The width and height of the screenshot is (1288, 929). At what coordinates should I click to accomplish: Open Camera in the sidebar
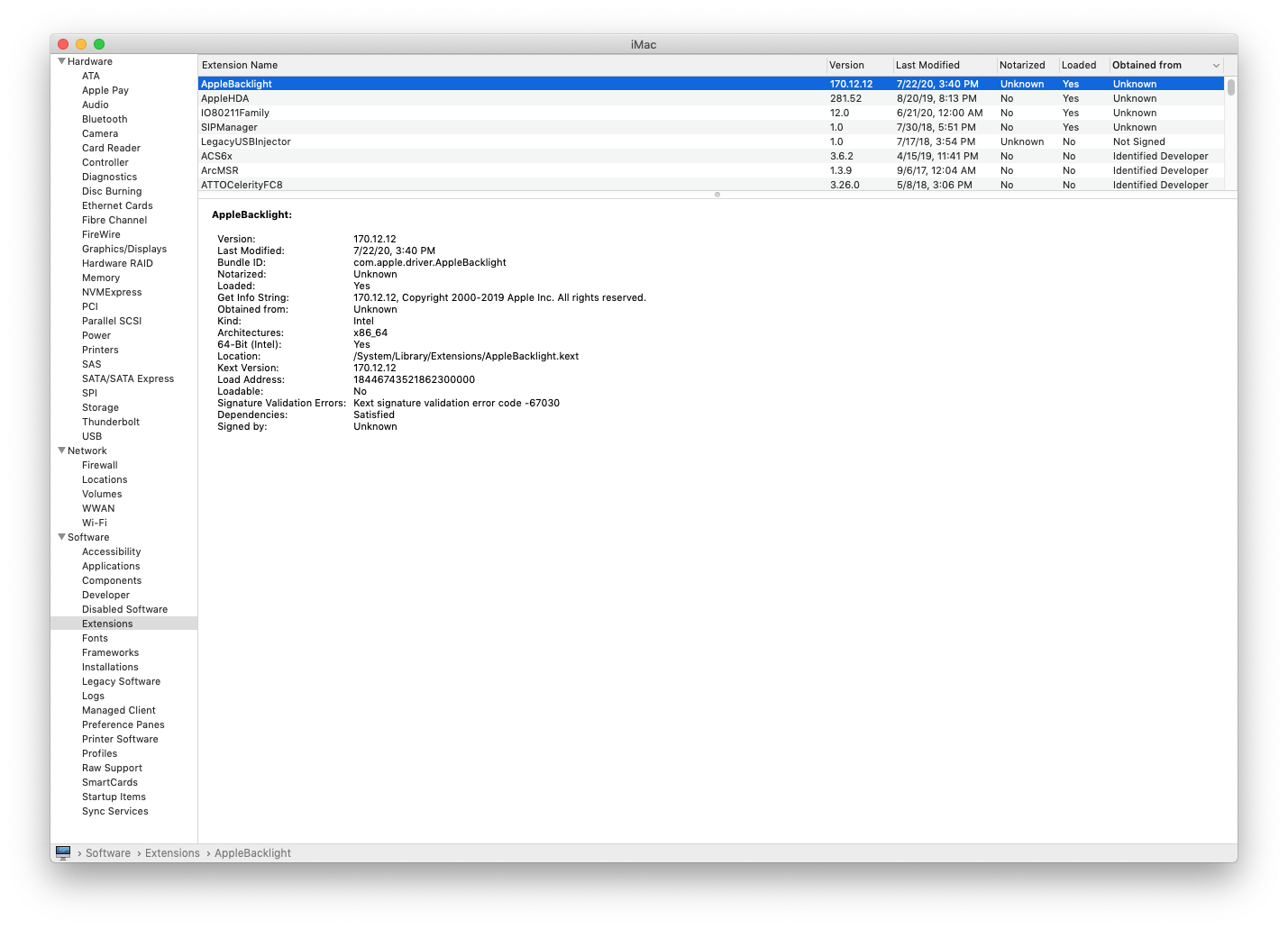[x=100, y=133]
